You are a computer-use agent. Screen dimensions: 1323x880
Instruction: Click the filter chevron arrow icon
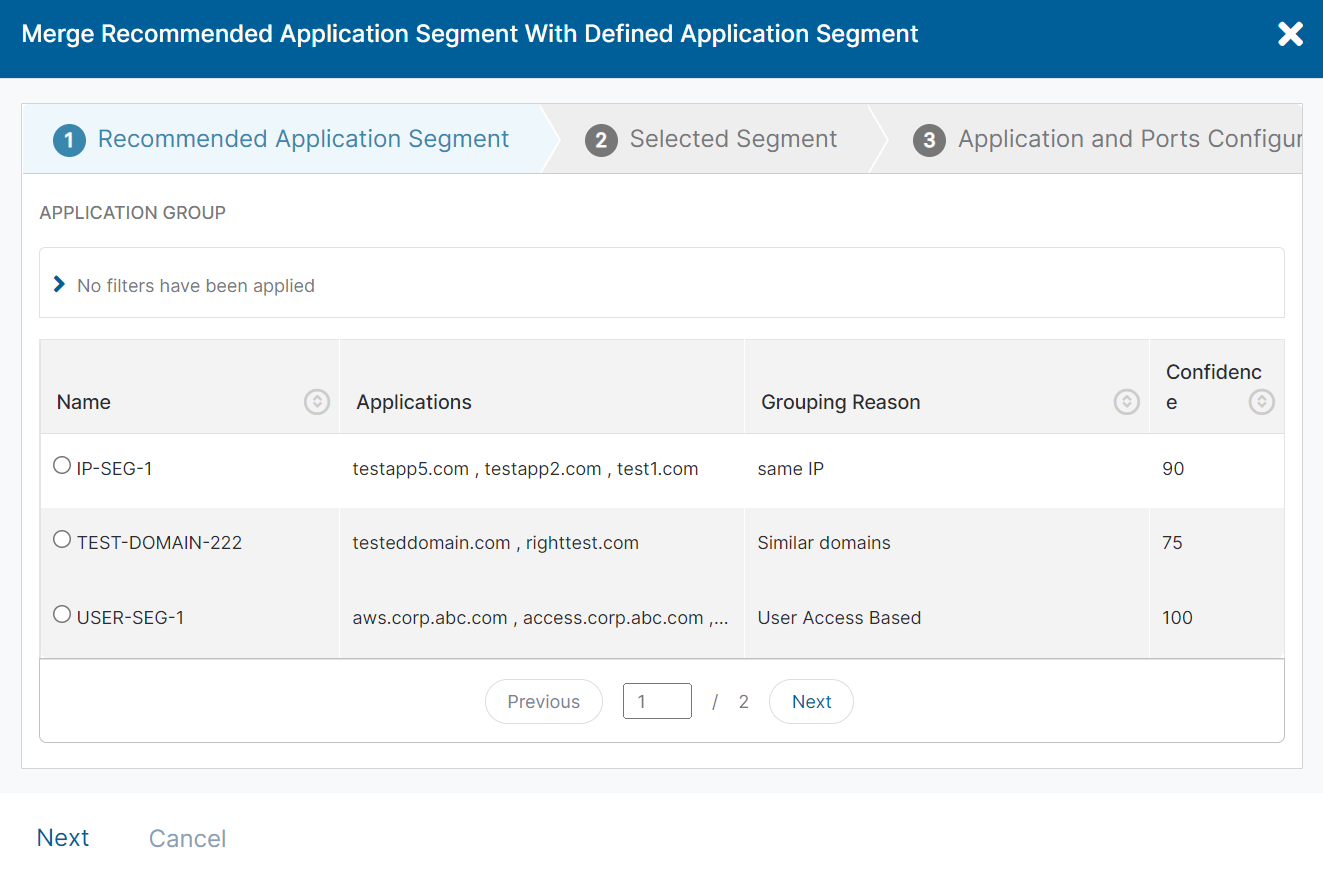coord(61,284)
